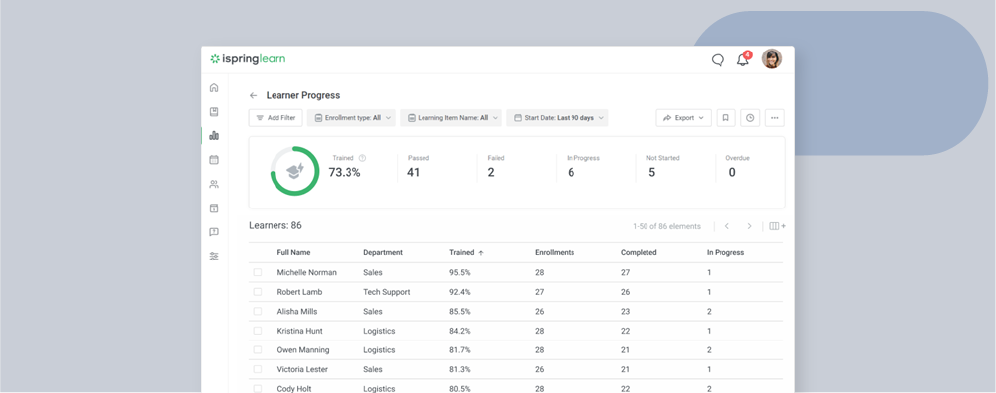The width and height of the screenshot is (996, 393).
Task: Sort by the Department column header
Action: coord(383,253)
